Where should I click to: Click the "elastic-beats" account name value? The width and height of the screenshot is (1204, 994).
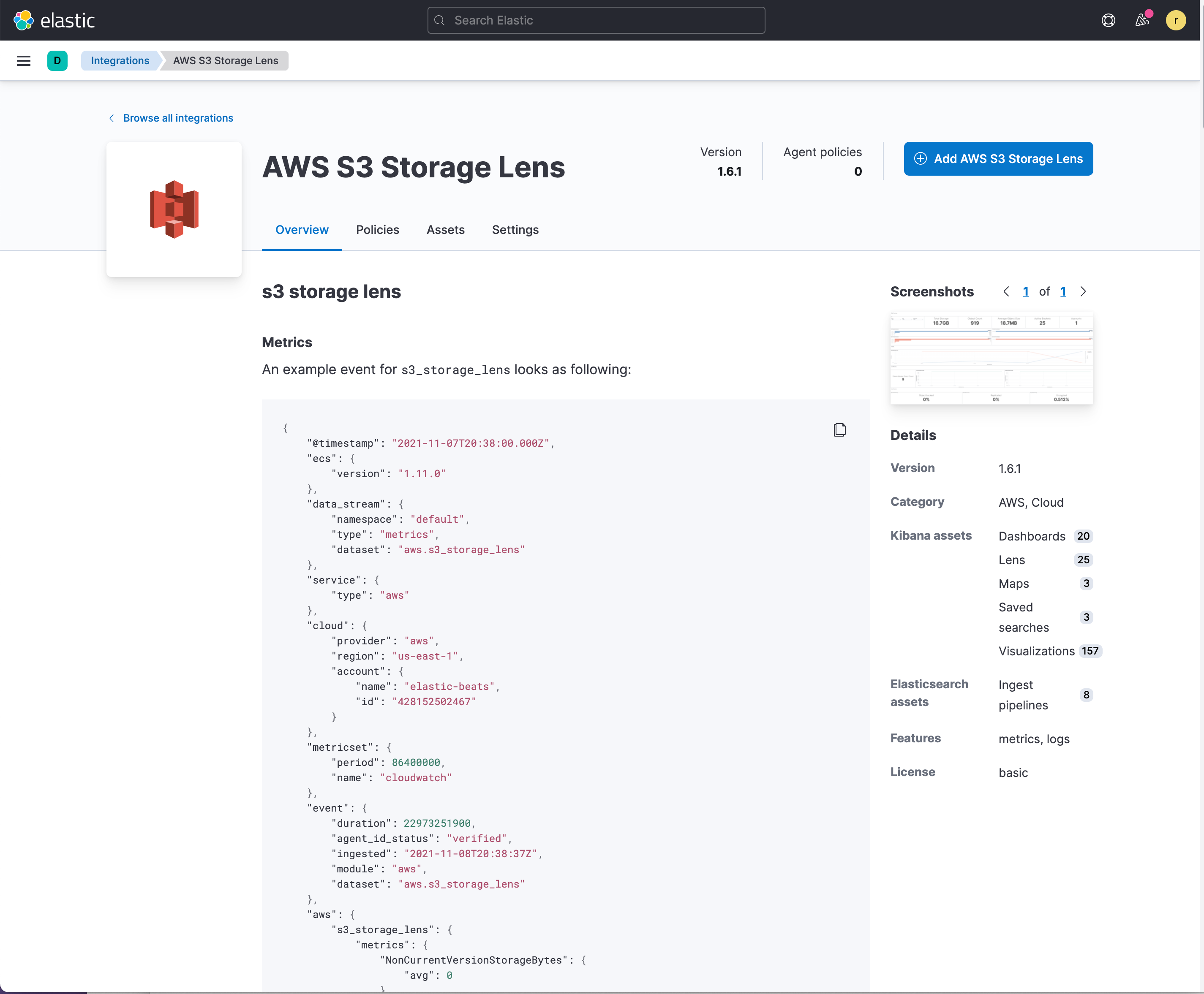pyautogui.click(x=449, y=686)
